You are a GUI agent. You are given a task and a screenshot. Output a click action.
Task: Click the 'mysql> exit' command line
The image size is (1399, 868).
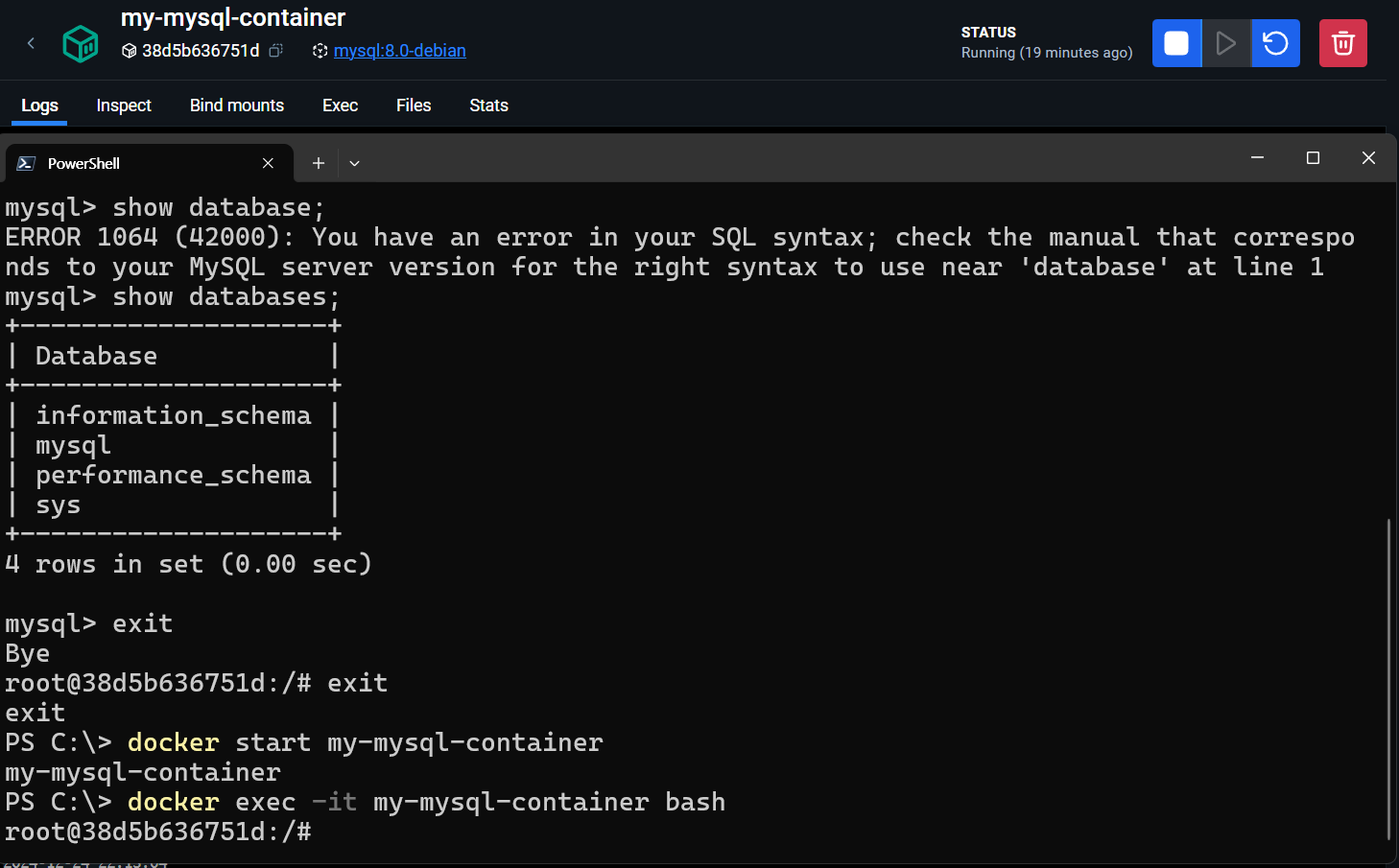[x=89, y=623]
